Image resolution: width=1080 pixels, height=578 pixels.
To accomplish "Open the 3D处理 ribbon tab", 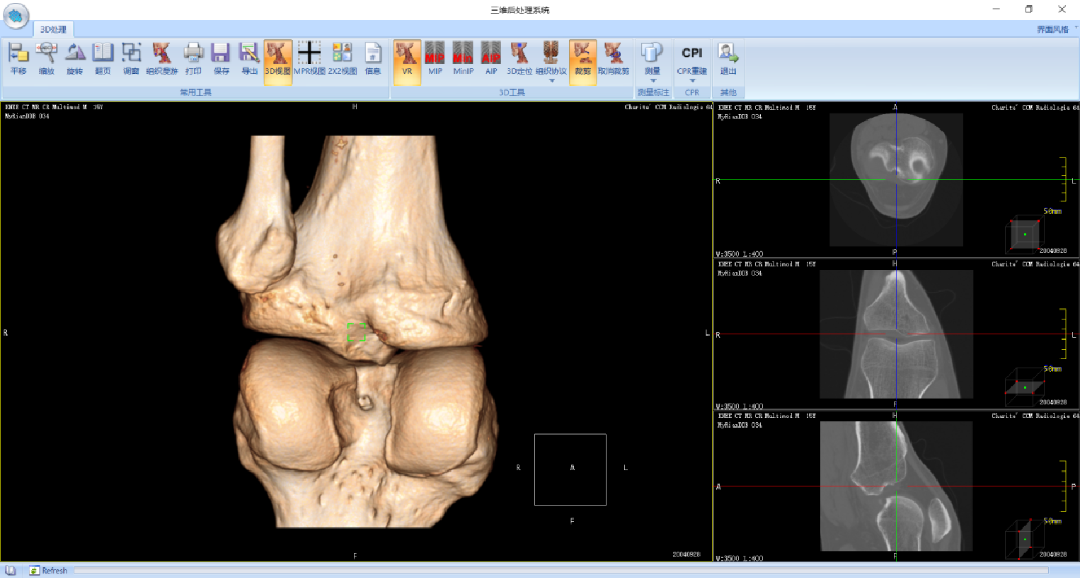I will (53, 29).
